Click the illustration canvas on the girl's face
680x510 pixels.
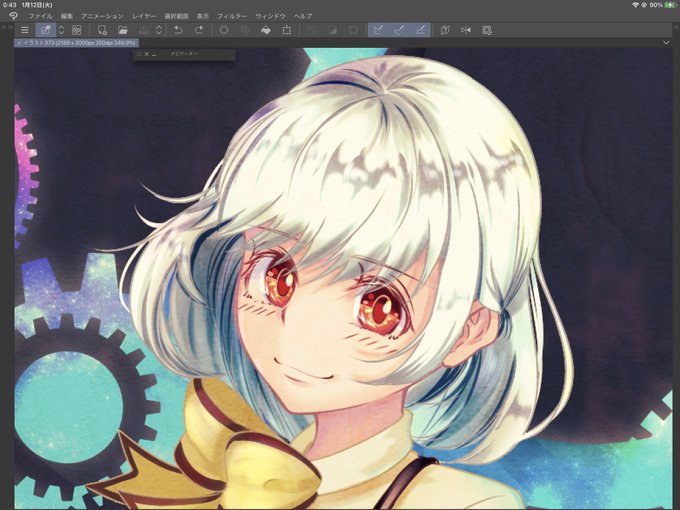pyautogui.click(x=330, y=321)
